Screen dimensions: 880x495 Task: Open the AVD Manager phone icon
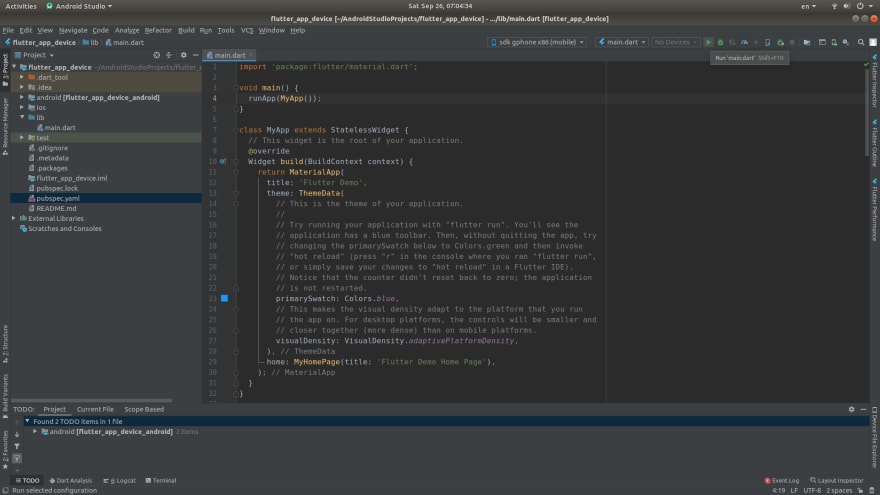tap(834, 43)
